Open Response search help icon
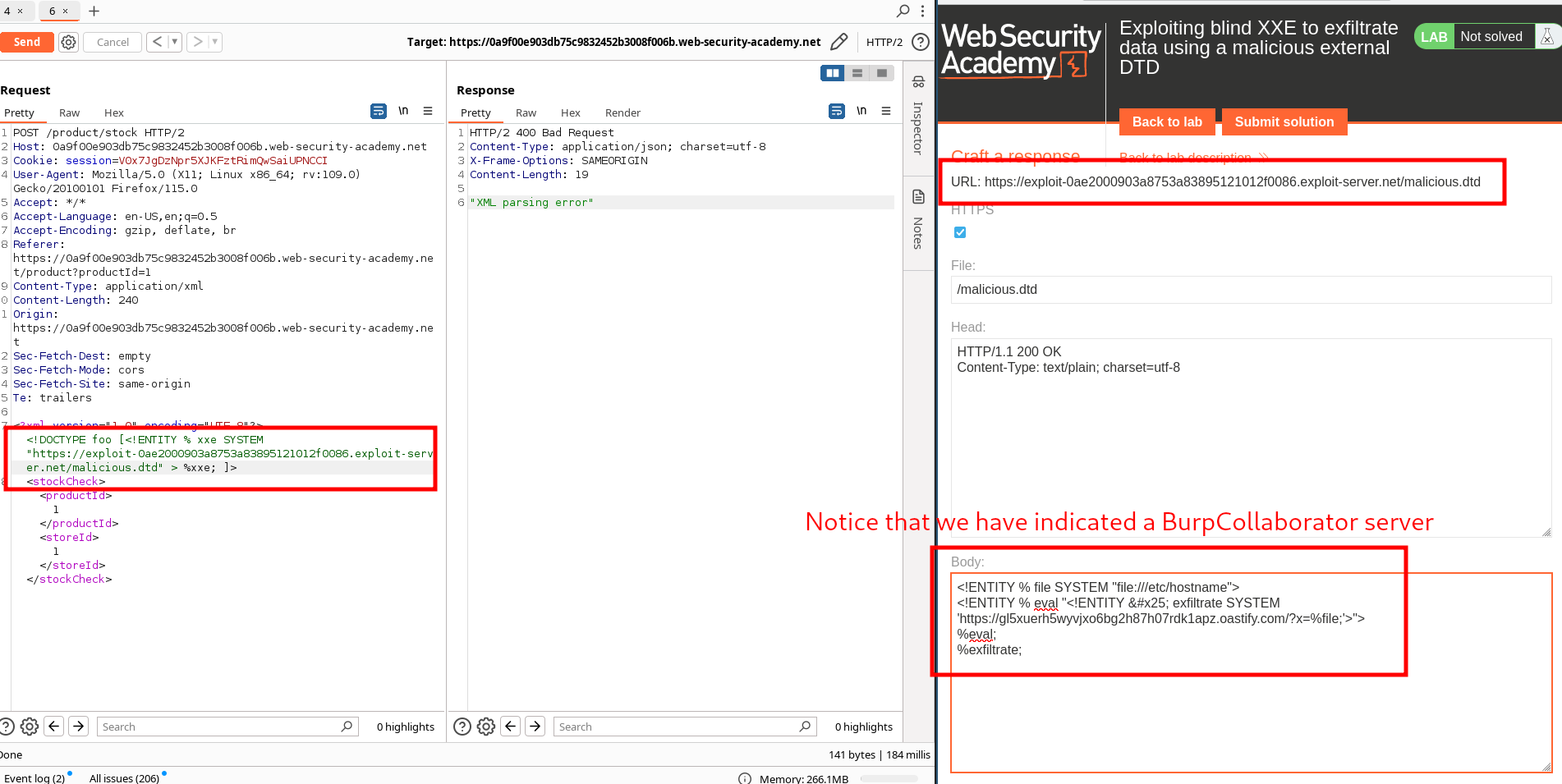 click(x=462, y=727)
